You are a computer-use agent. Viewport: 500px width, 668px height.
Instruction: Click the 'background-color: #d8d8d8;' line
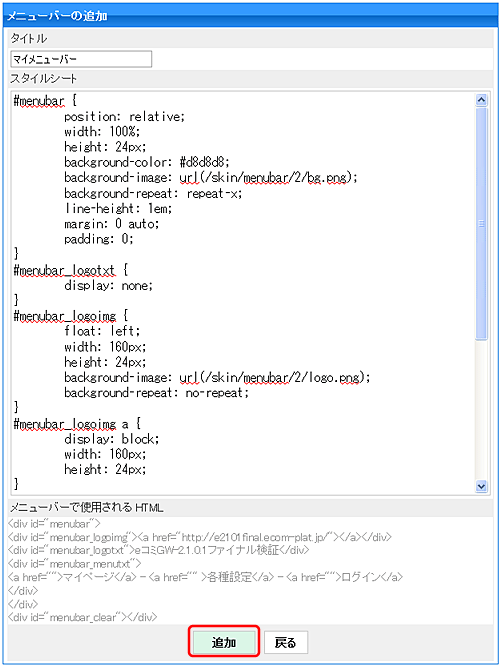(x=147, y=162)
